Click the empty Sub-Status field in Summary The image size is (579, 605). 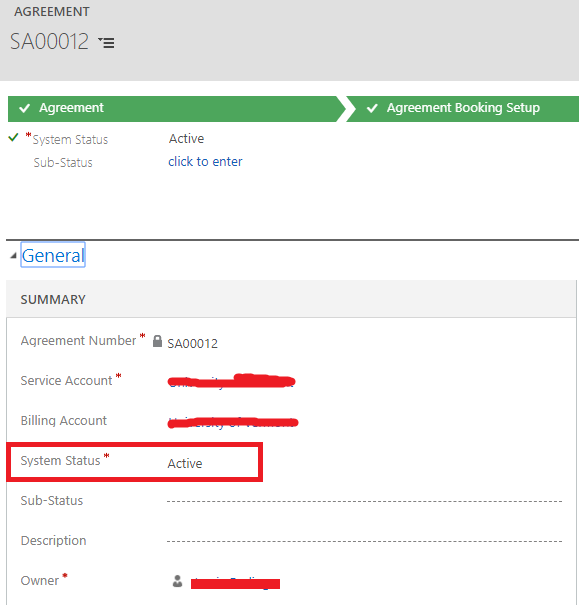364,501
